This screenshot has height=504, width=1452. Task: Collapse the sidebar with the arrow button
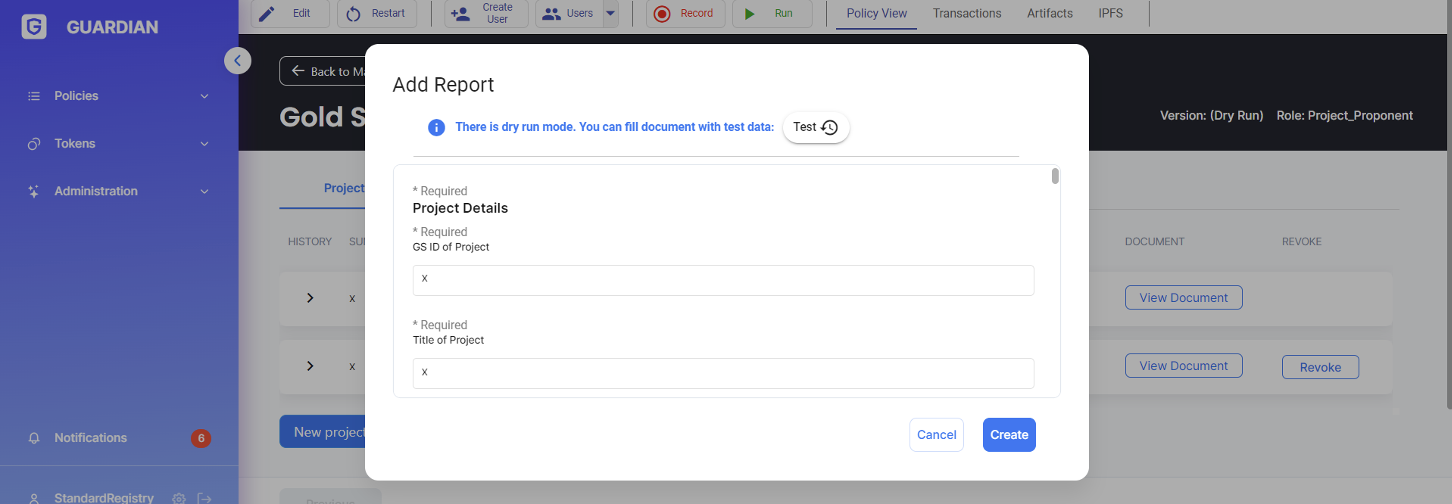[236, 61]
